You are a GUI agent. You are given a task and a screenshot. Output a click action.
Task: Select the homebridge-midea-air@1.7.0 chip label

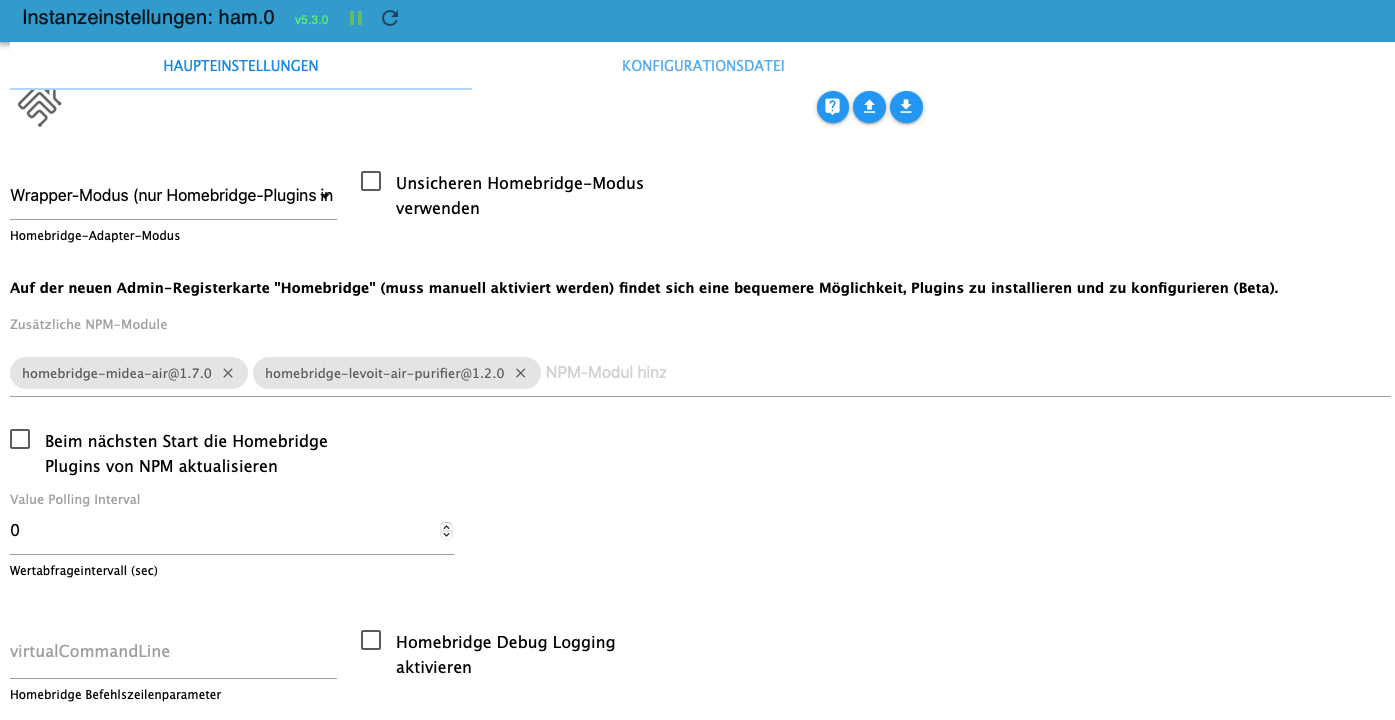tap(117, 373)
